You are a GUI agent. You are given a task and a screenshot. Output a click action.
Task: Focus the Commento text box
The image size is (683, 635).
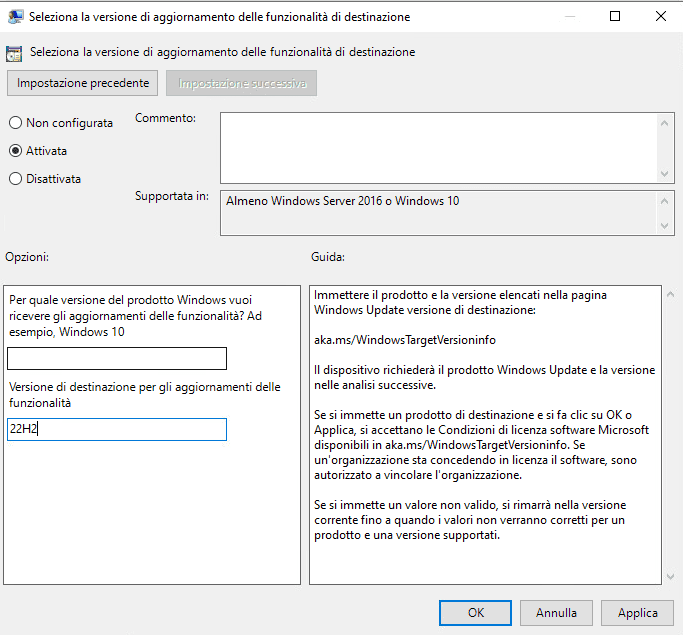(x=438, y=146)
